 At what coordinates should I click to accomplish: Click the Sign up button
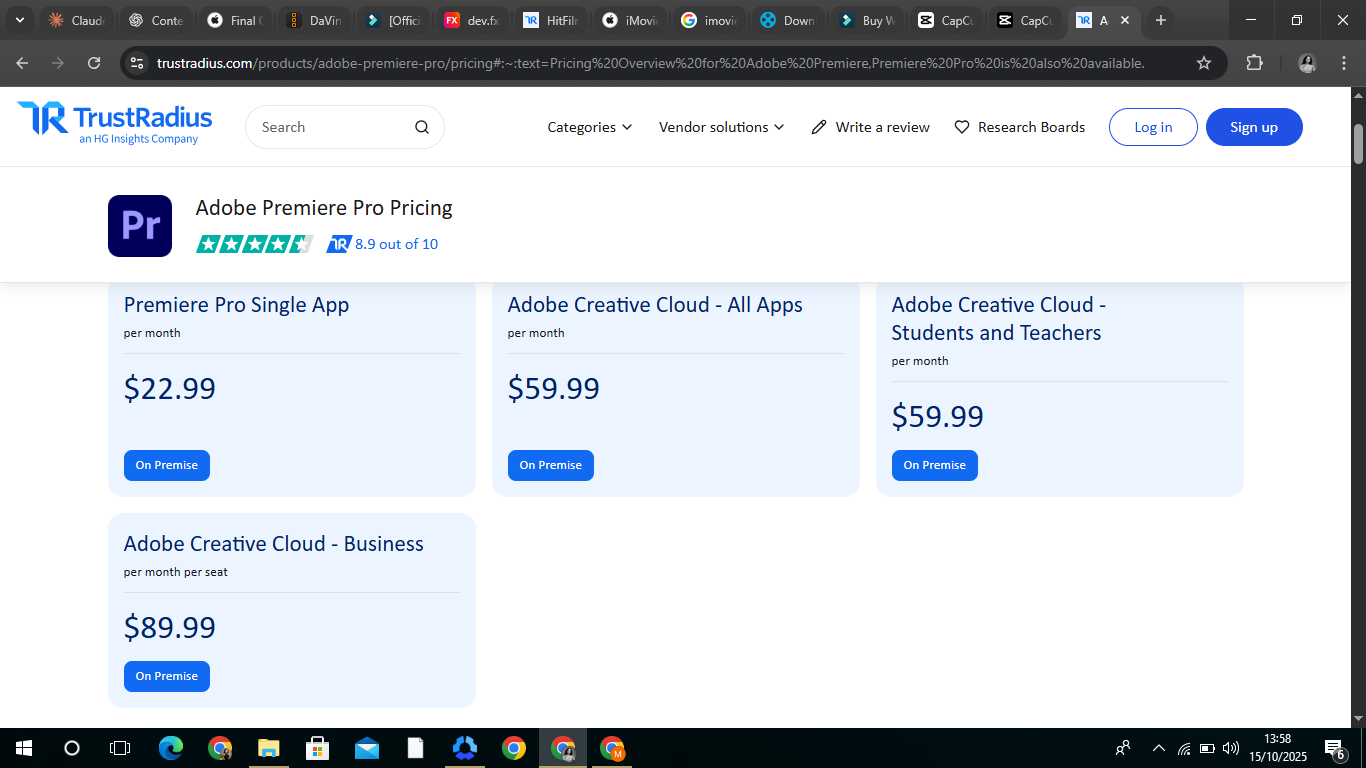1254,127
